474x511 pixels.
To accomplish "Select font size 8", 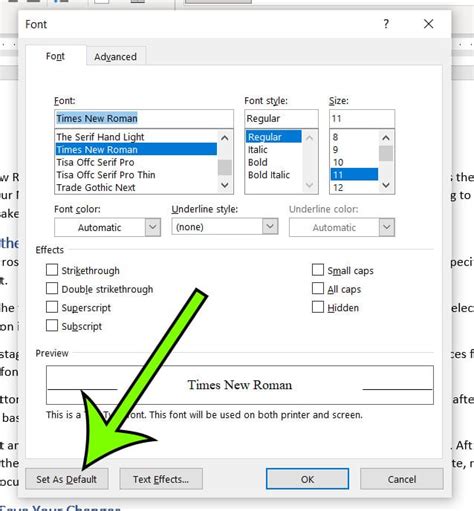I will pos(354,137).
